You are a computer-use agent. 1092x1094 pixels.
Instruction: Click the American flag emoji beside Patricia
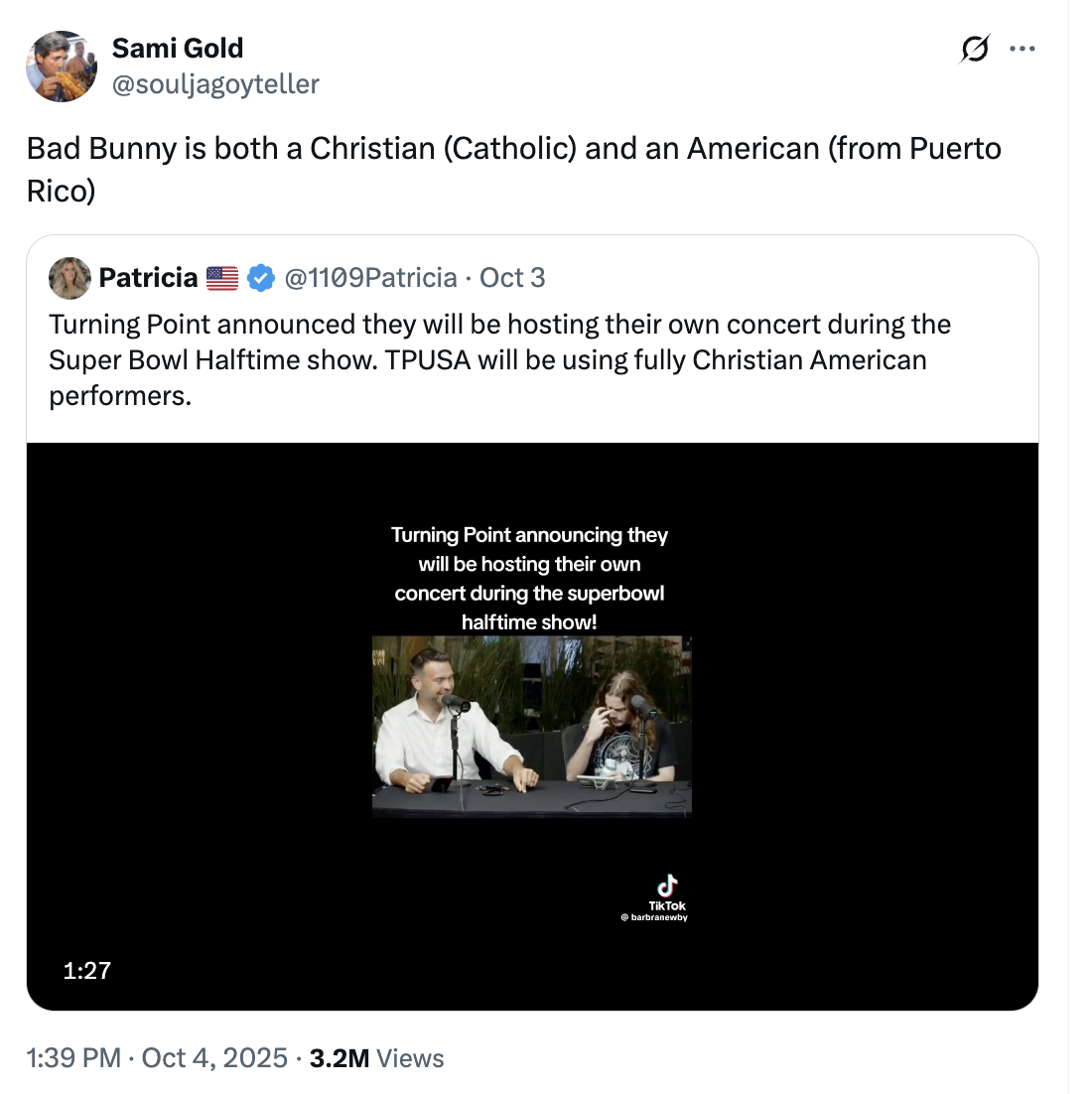click(x=220, y=277)
